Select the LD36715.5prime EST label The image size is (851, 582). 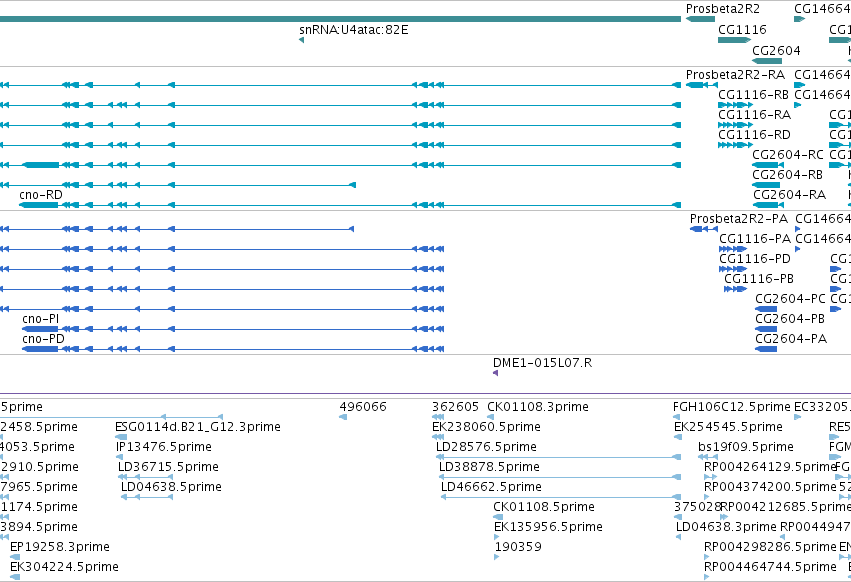click(168, 467)
